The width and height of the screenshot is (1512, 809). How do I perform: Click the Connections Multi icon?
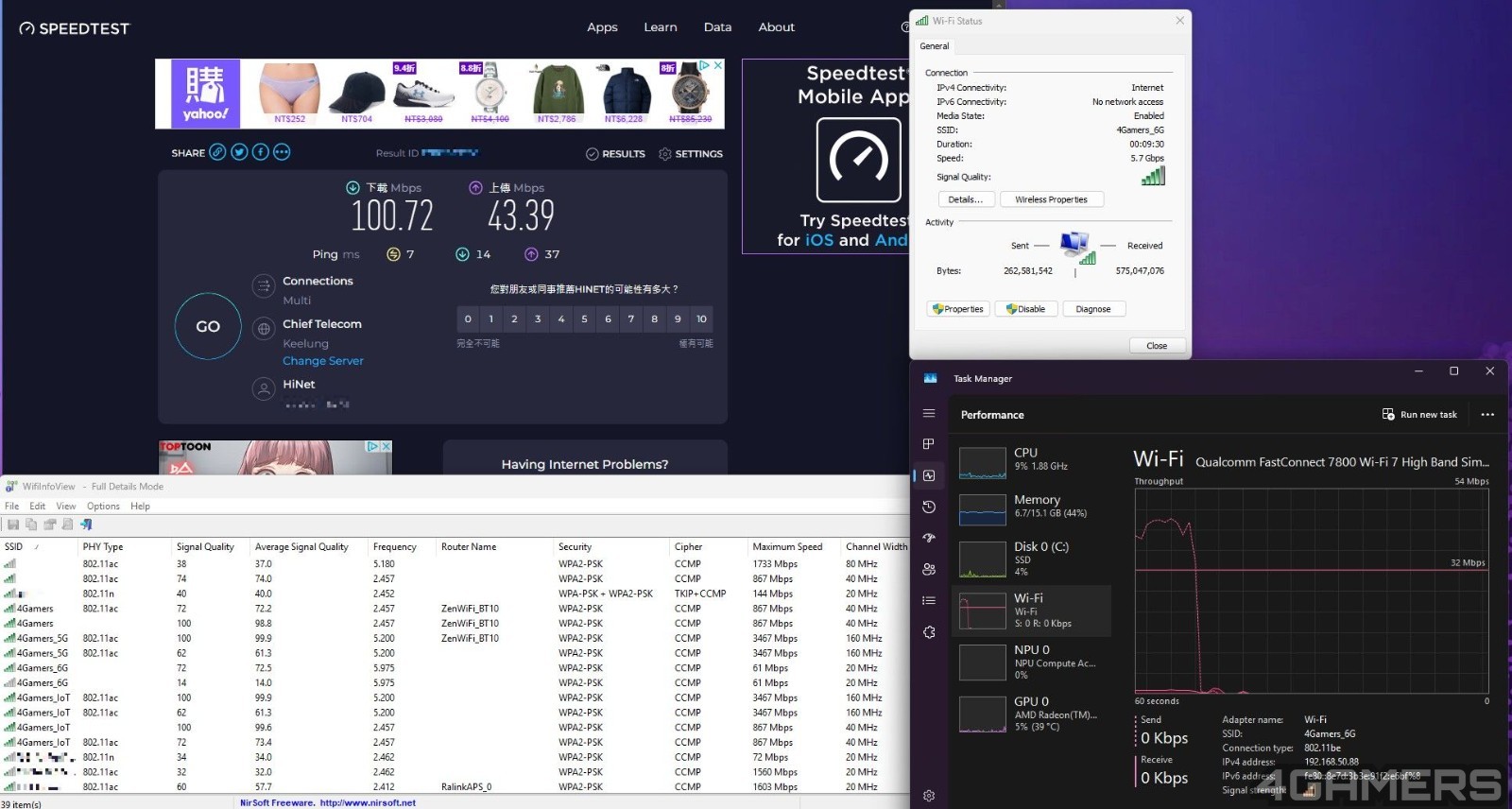tap(264, 285)
